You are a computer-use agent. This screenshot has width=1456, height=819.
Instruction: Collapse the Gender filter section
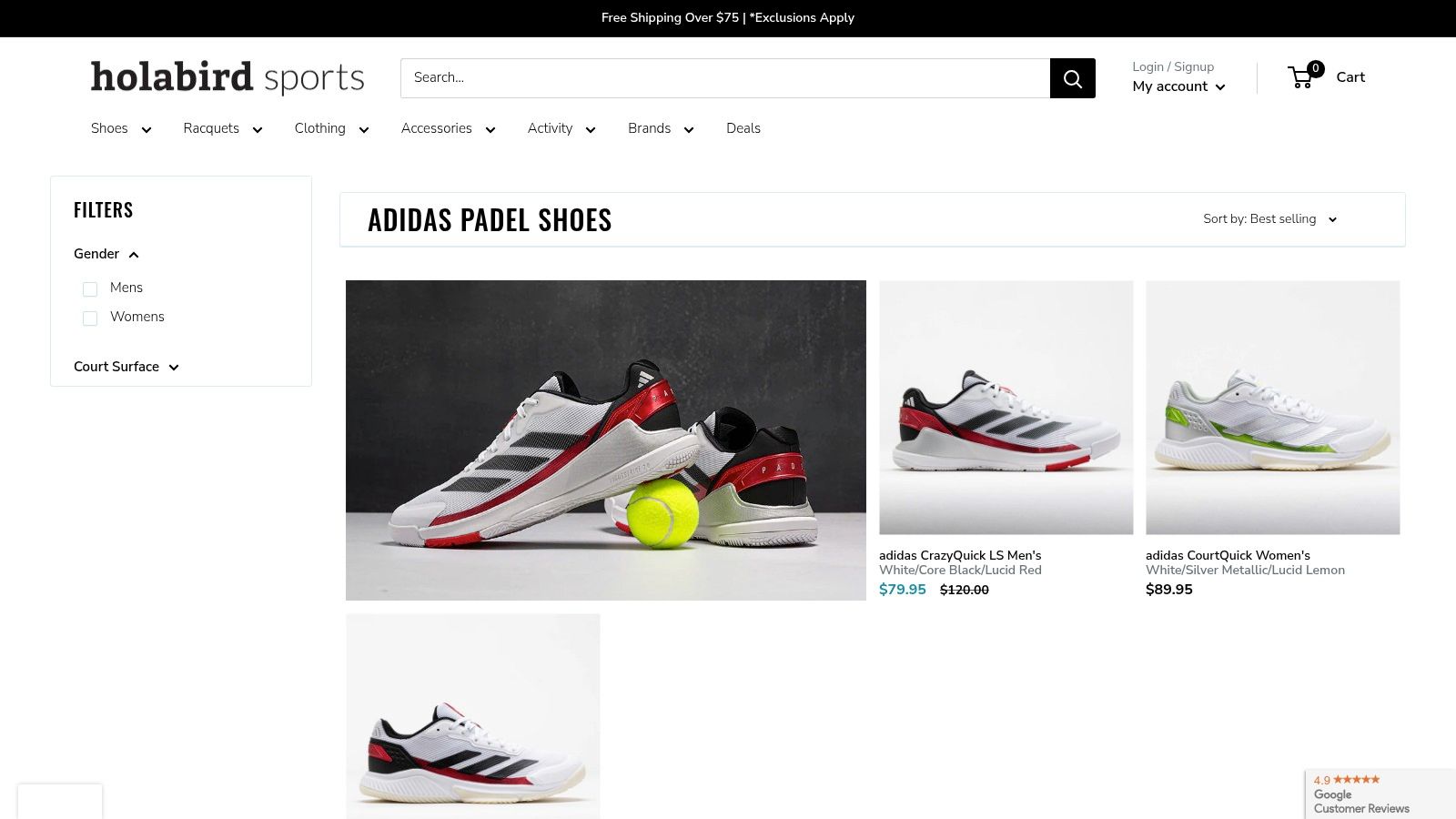[x=106, y=254]
